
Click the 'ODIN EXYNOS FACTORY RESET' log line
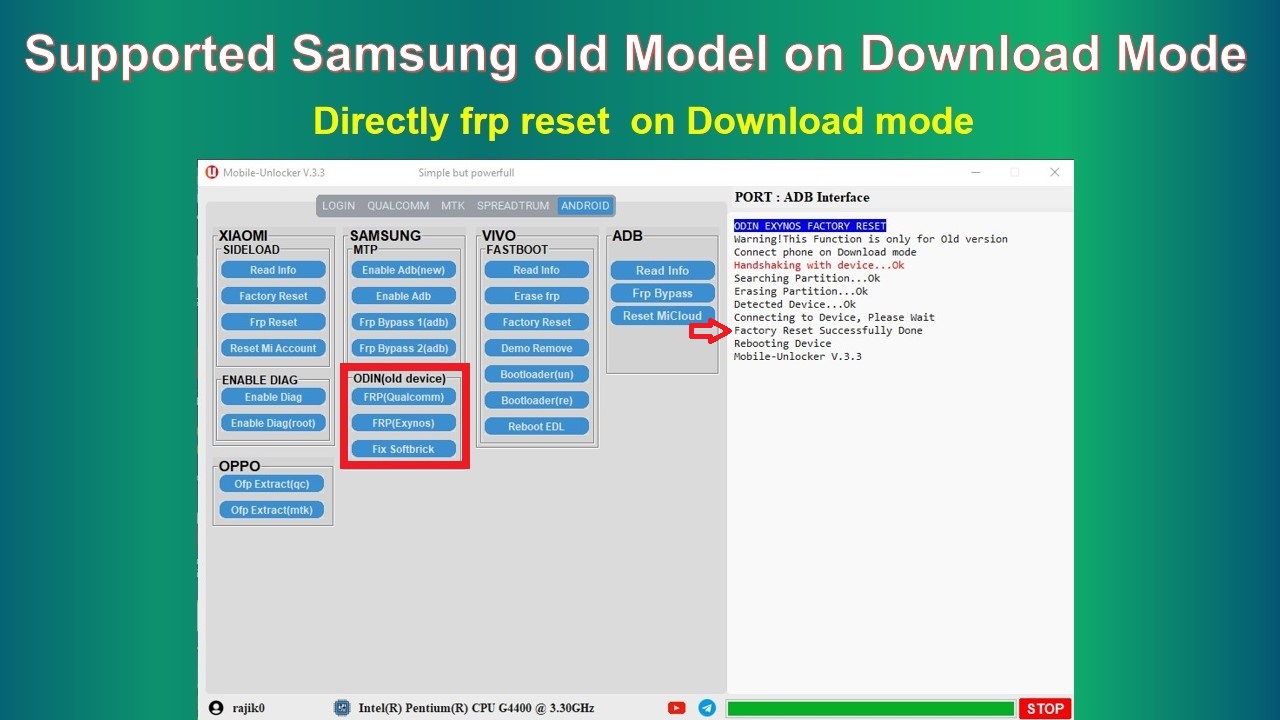tap(810, 226)
